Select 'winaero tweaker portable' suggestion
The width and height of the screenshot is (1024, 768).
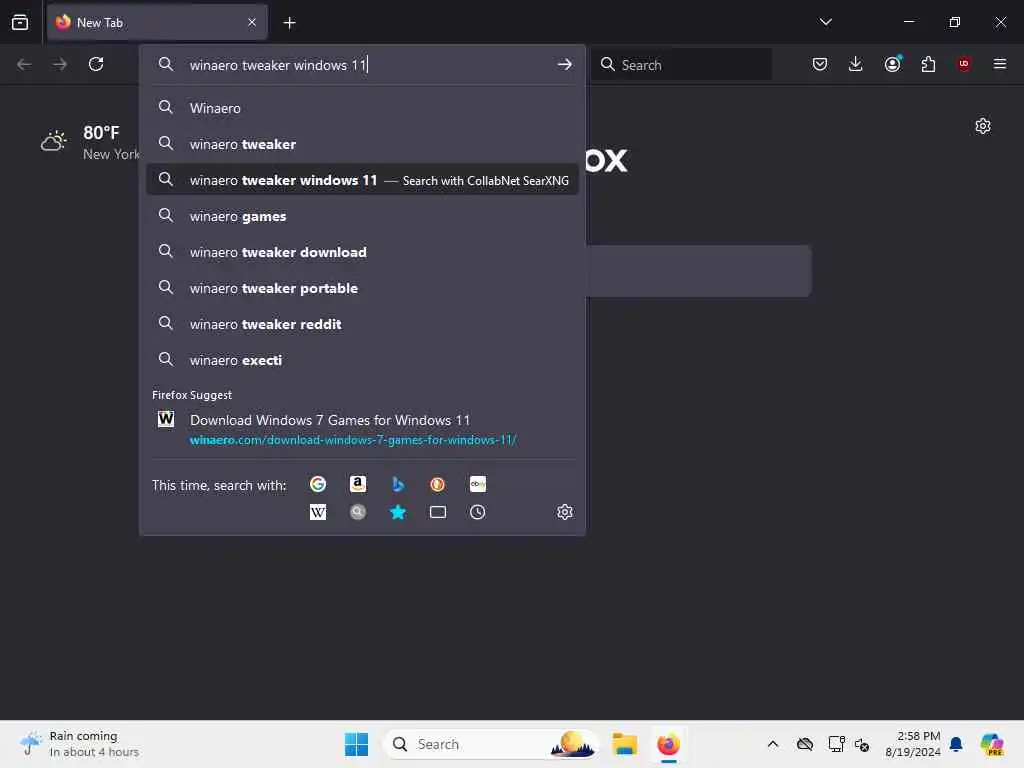click(x=362, y=288)
